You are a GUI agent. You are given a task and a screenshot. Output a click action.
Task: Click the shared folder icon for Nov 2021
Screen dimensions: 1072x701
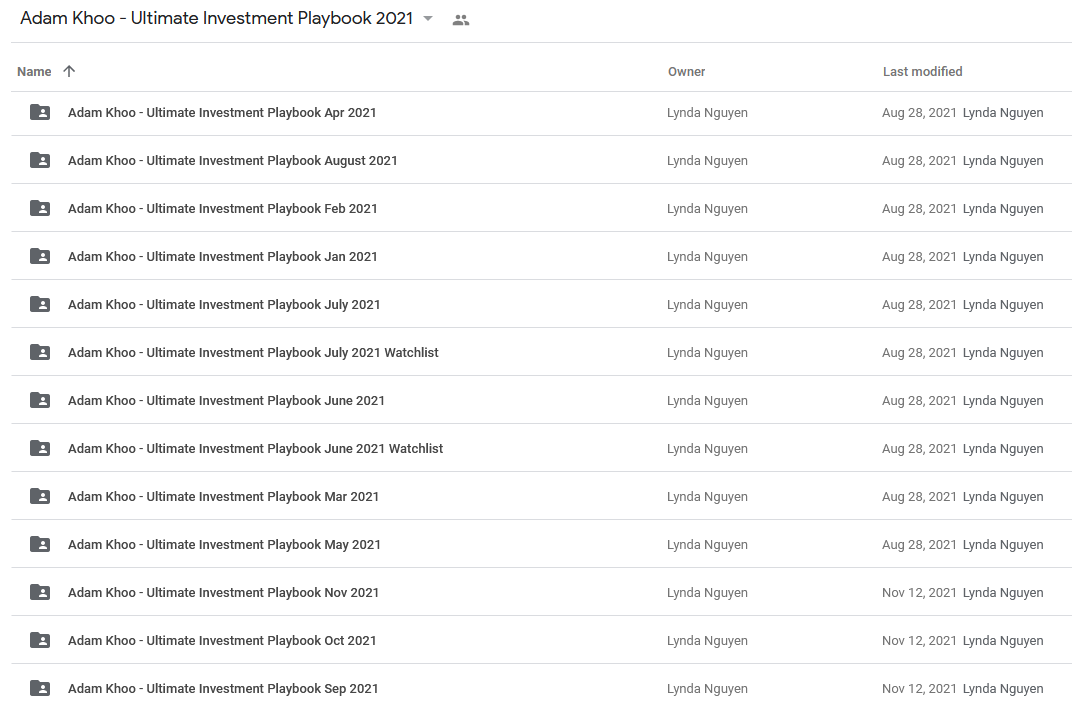[40, 592]
